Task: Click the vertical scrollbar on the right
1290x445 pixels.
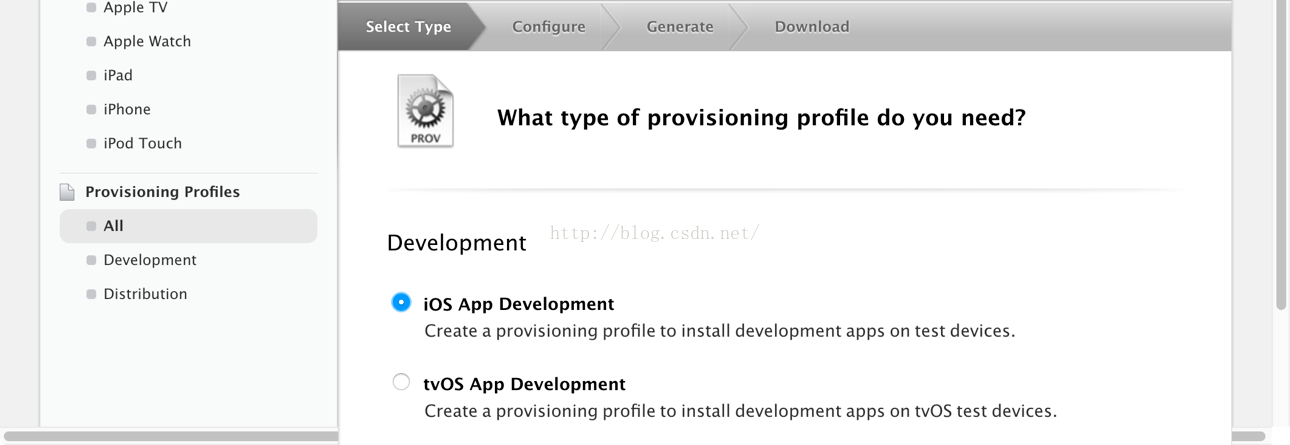Action: [1282, 155]
